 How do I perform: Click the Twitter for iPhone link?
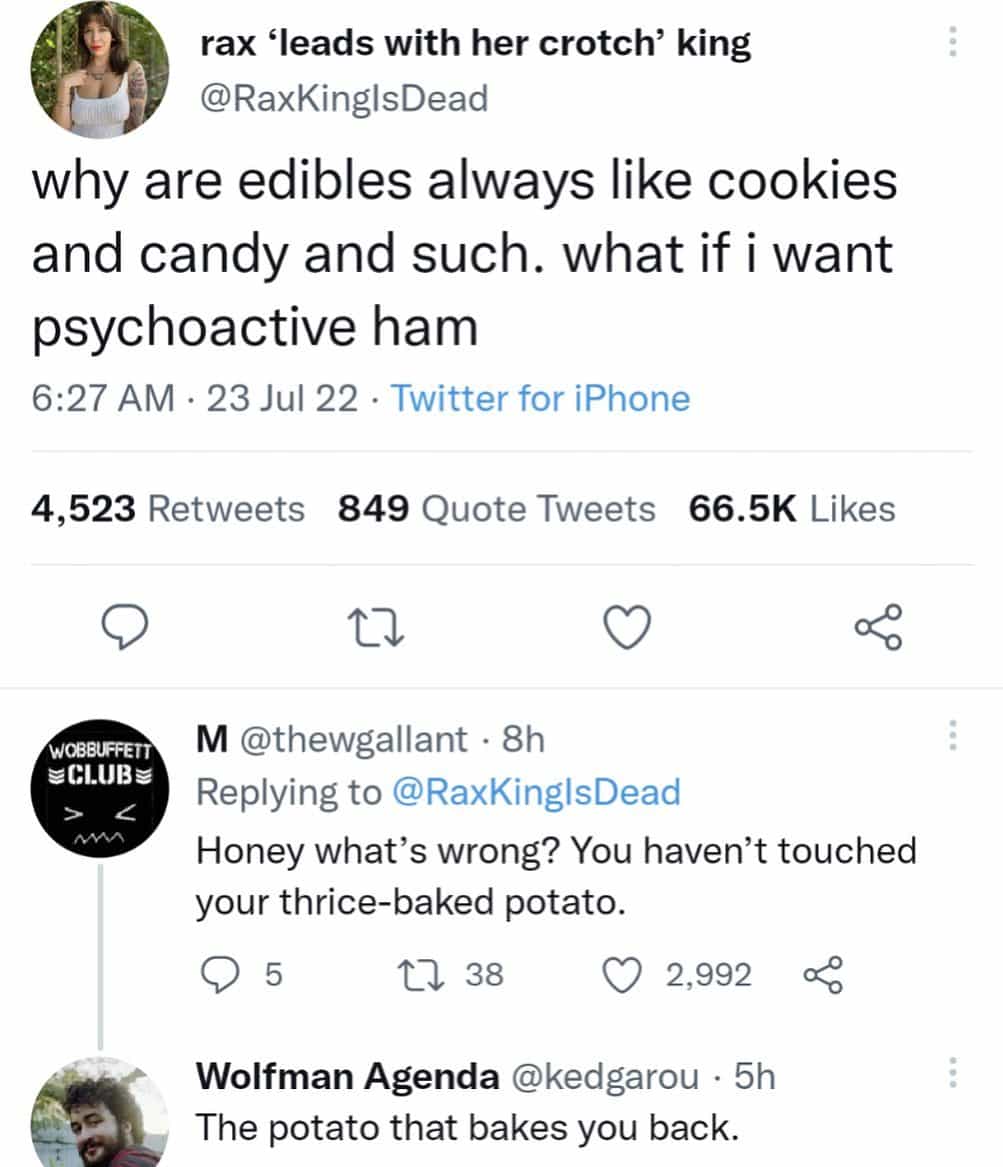coord(540,399)
